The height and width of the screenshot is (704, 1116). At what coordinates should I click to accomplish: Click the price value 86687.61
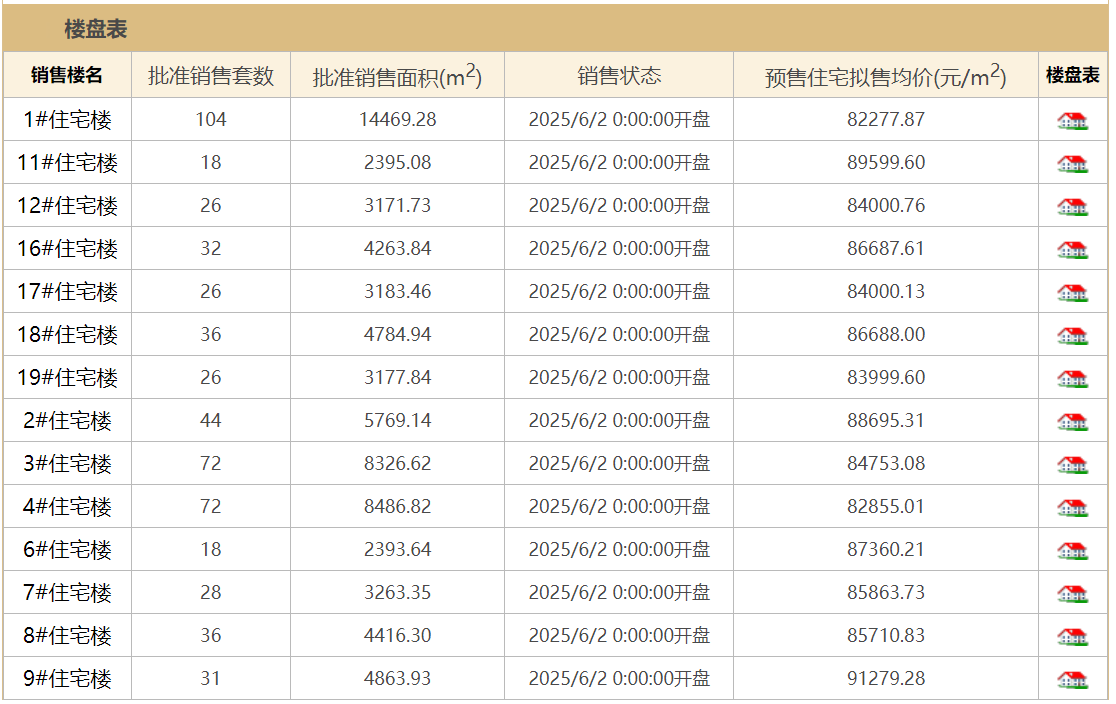click(885, 248)
